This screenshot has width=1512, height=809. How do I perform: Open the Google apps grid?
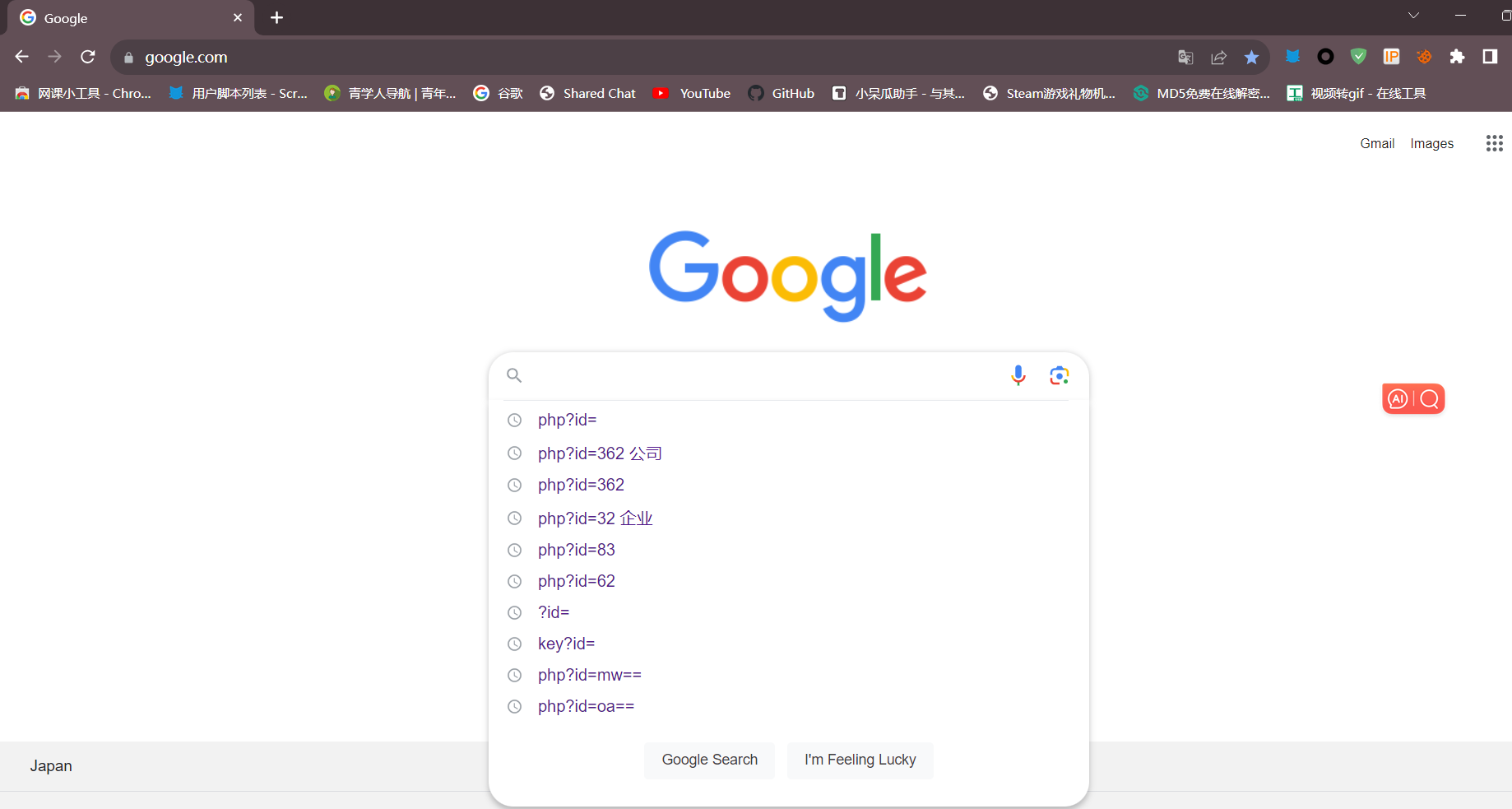1495,143
